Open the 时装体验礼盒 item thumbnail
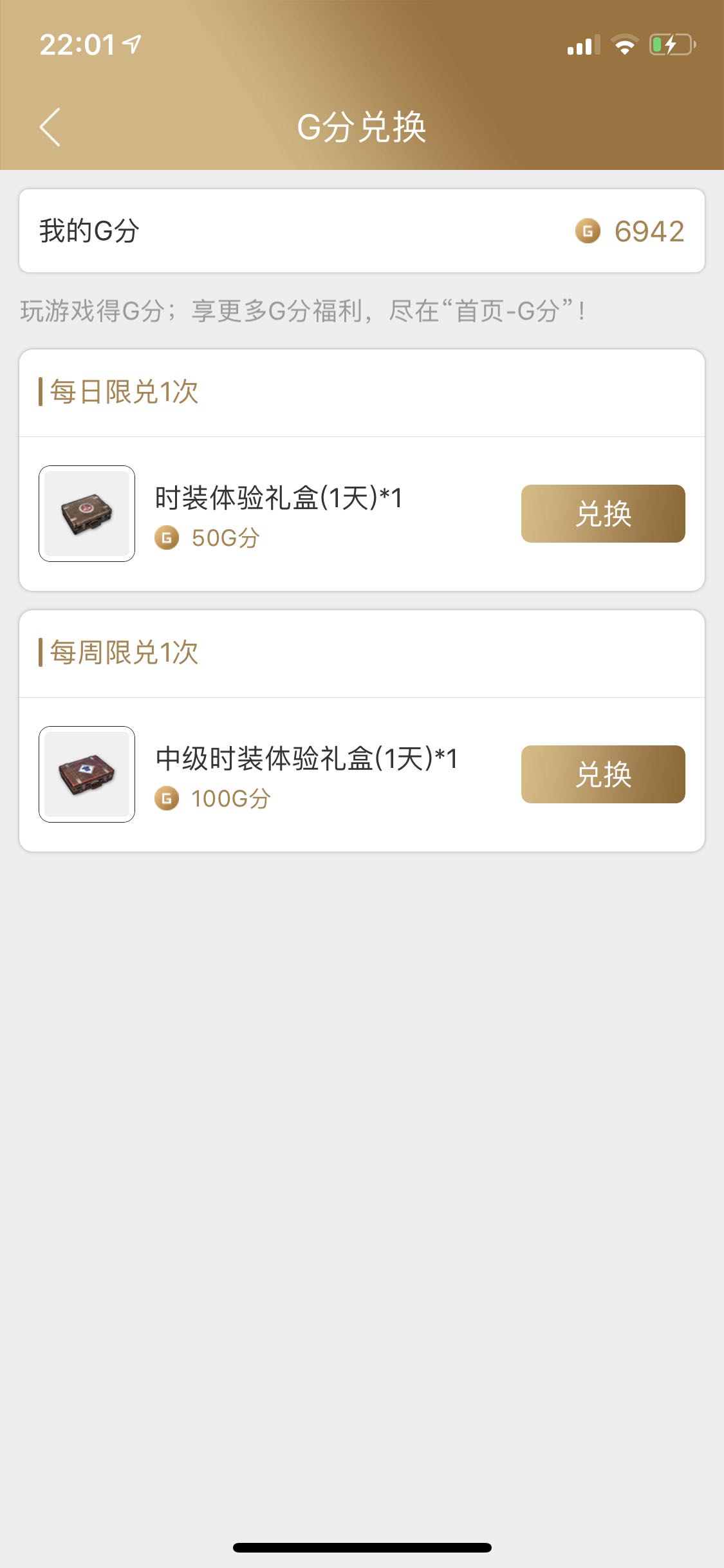Screen dimensions: 724x1568 click(x=87, y=514)
